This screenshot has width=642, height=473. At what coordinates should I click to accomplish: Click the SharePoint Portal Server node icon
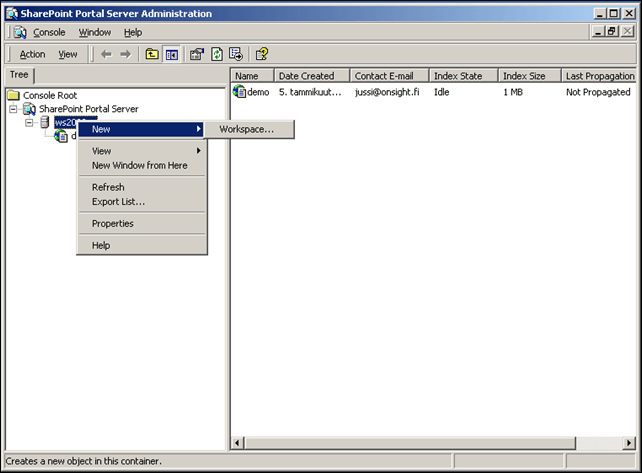[x=29, y=109]
